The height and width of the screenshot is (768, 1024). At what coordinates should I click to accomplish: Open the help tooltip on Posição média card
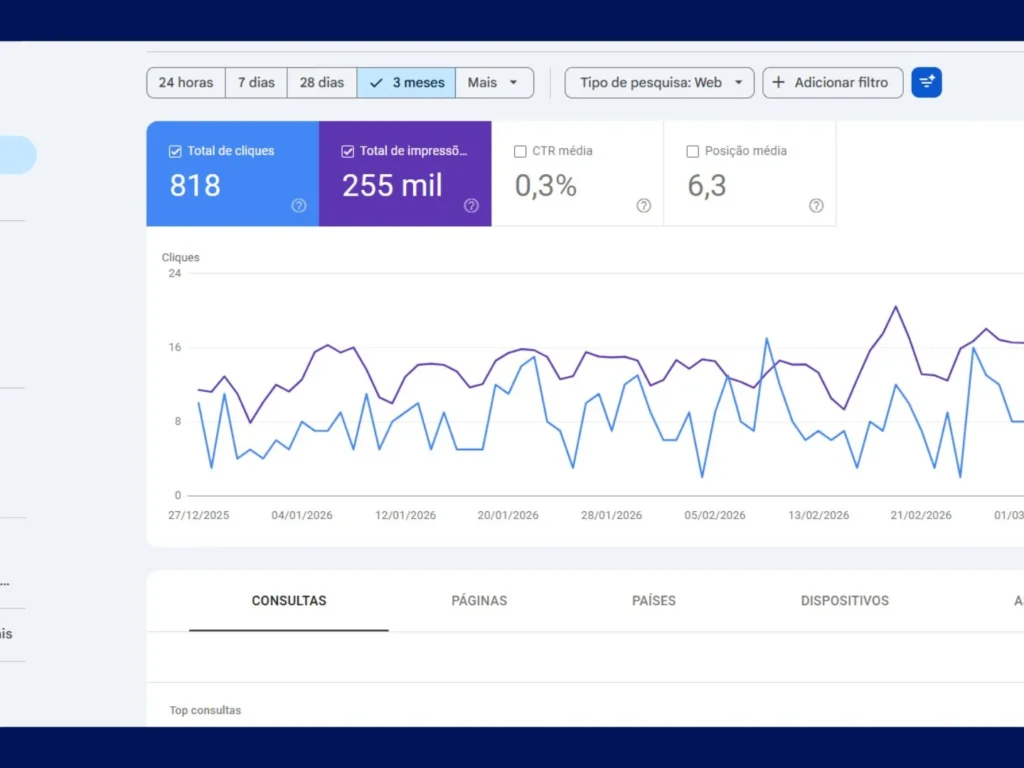[x=816, y=206]
